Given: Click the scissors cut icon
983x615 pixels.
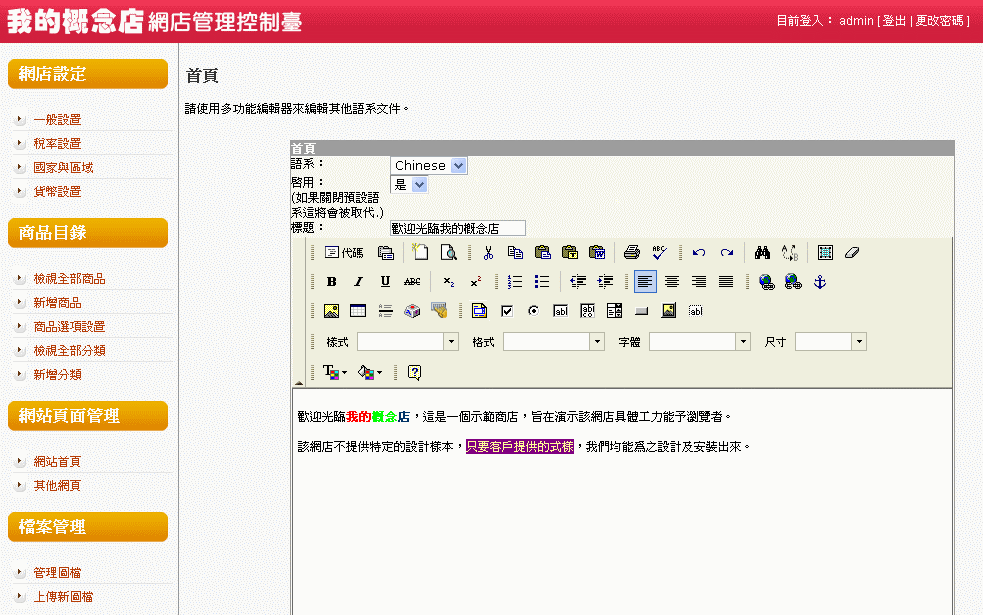Looking at the screenshot, I should (488, 252).
